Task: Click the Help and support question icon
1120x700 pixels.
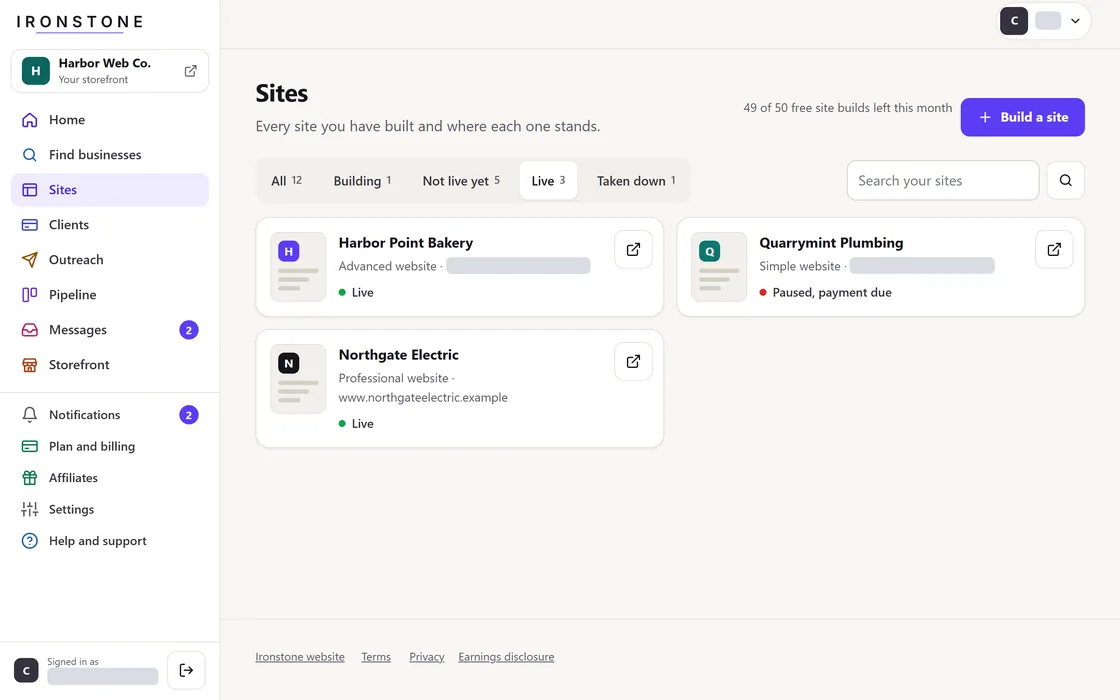Action: 29,541
